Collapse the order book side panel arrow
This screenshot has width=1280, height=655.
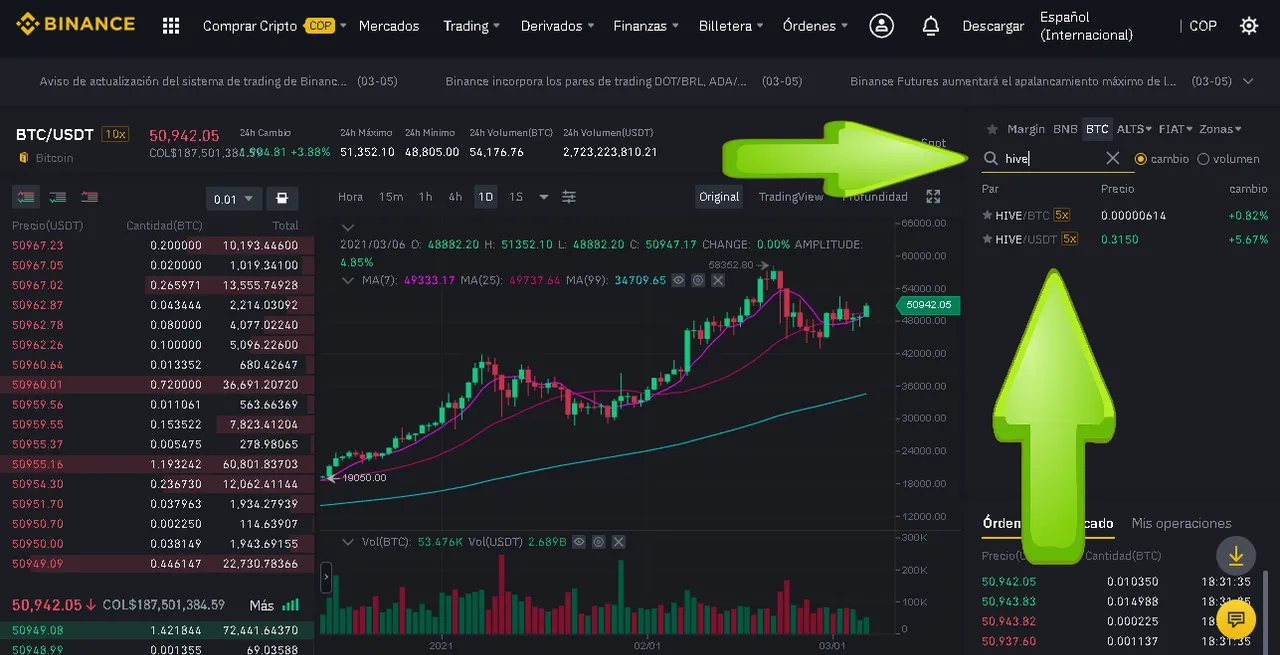(x=325, y=578)
